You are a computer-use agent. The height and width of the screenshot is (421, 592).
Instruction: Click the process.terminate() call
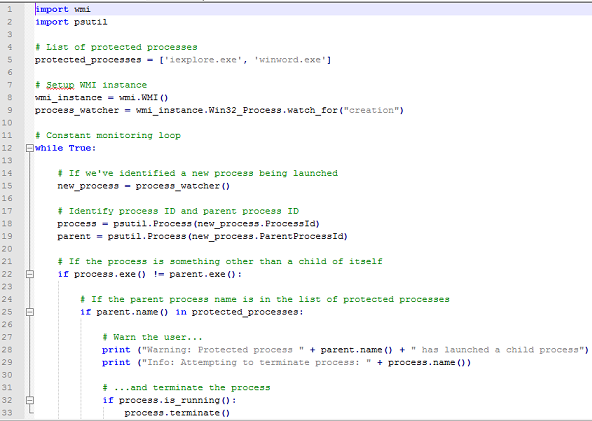(177, 413)
